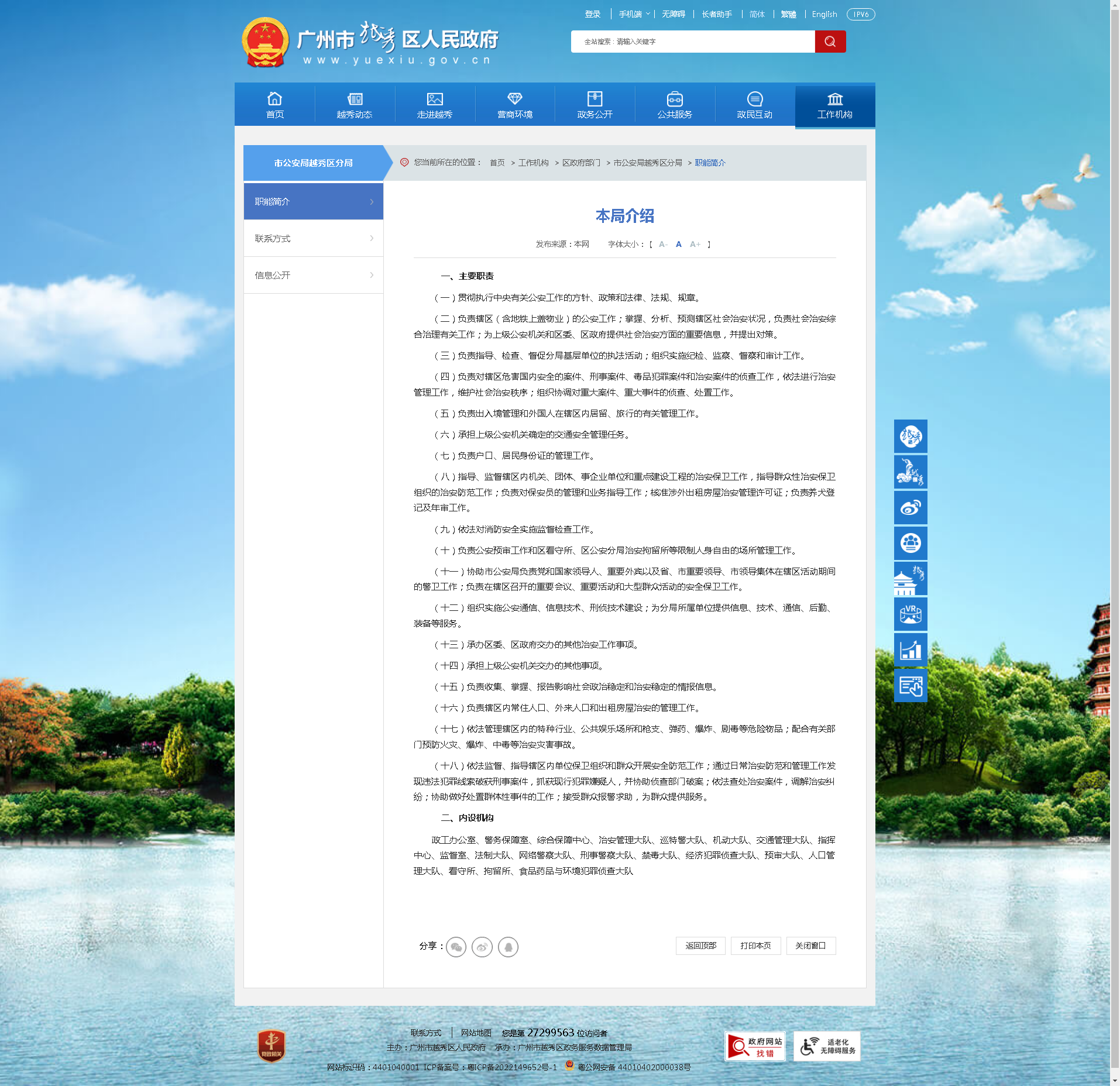Open the bar chart statistics sidebar icon
Viewport: 1120px width, 1086px height.
coord(911,650)
